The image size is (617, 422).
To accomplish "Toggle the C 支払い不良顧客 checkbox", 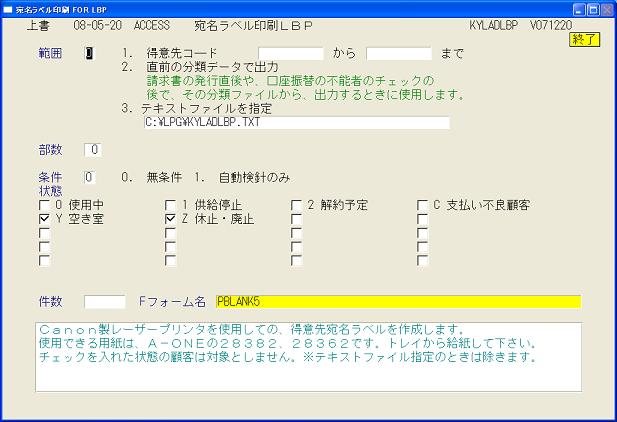I will (423, 205).
